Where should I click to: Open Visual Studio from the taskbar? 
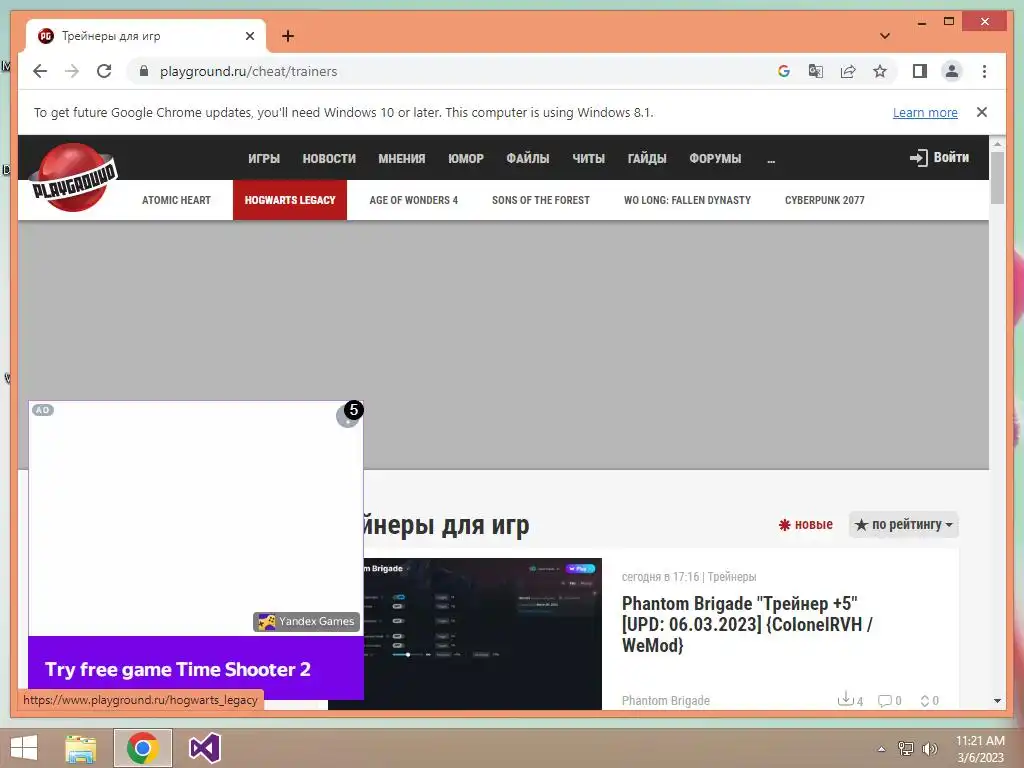[204, 748]
